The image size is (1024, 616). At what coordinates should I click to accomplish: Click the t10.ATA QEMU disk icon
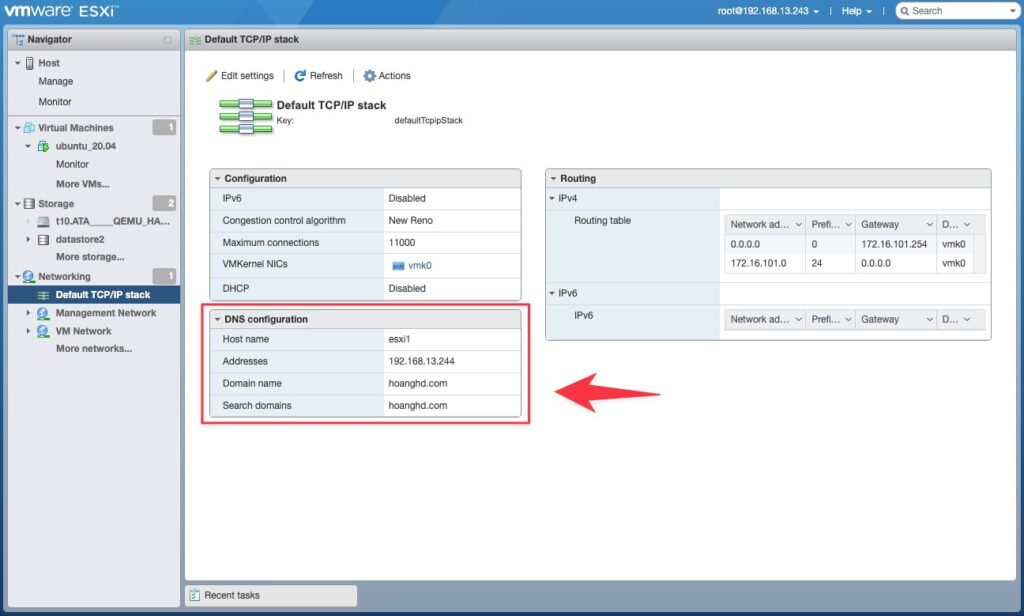[x=44, y=221]
